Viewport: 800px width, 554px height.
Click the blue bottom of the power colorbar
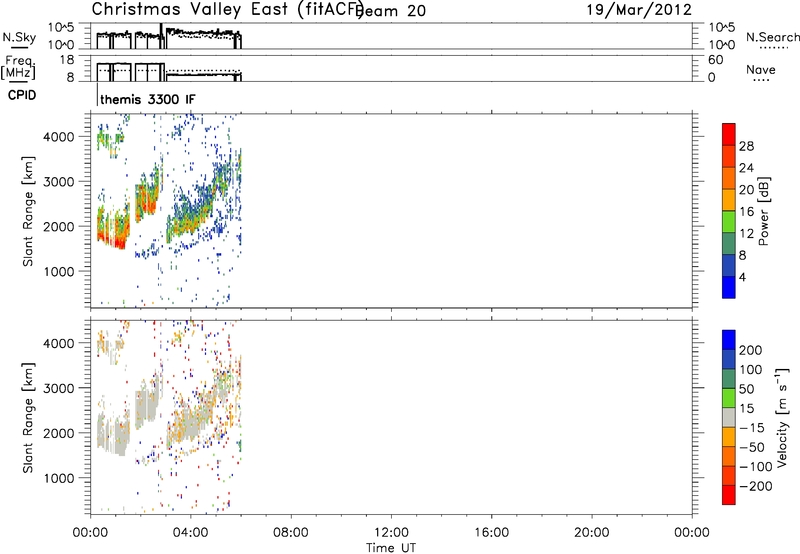[729, 287]
